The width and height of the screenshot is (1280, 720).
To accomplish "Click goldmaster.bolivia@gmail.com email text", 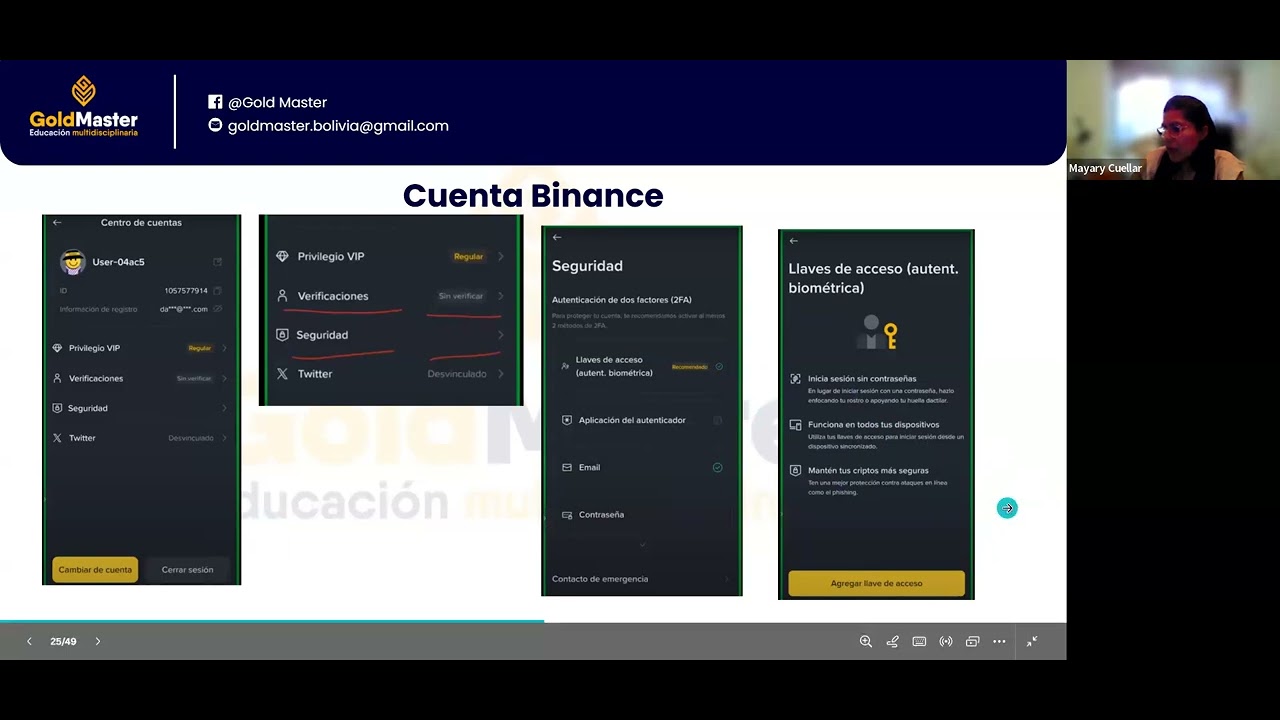I will tap(338, 125).
